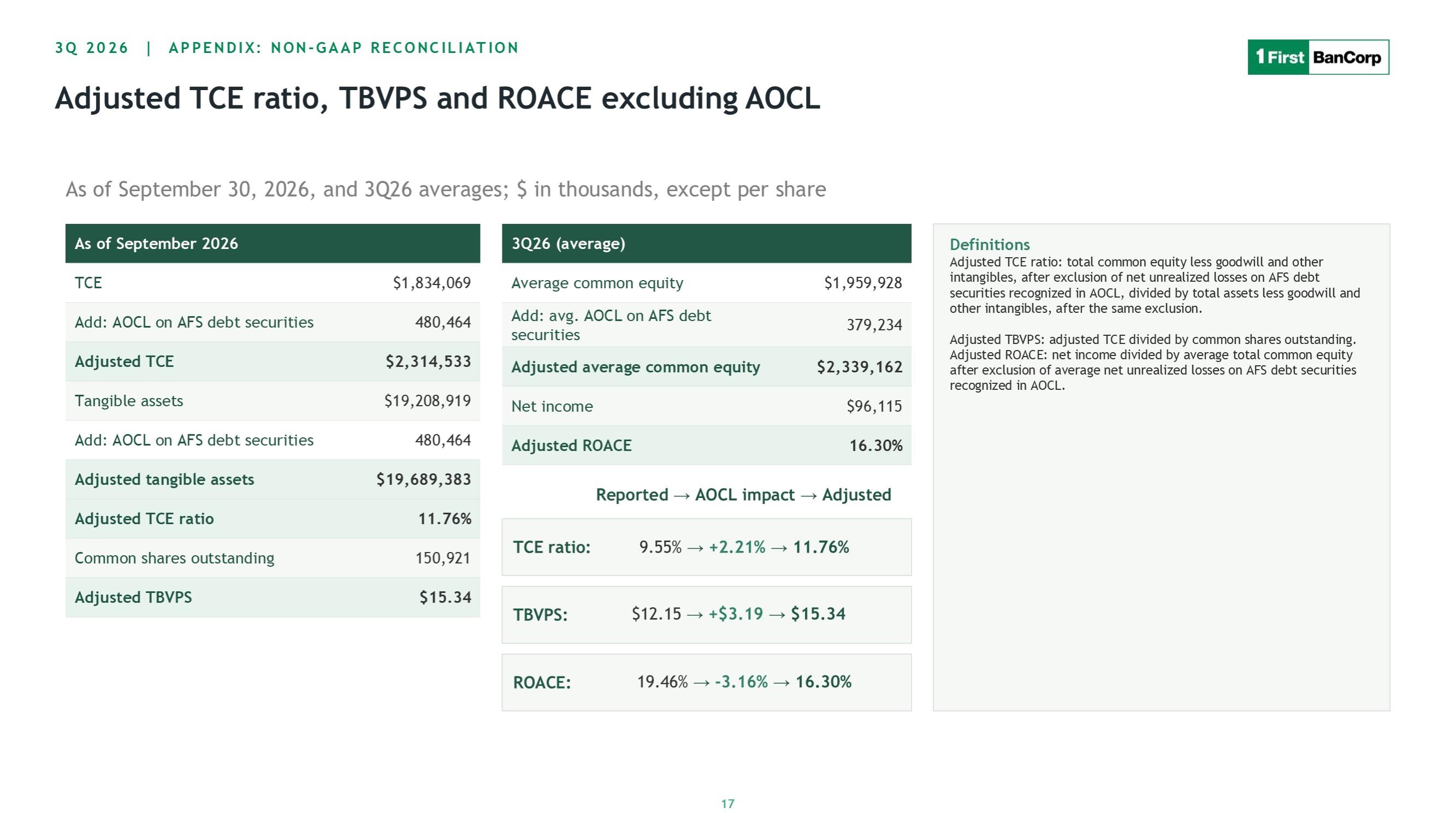Select the 11.76% value in the left table
The height and width of the screenshot is (819, 1456).
tap(444, 519)
